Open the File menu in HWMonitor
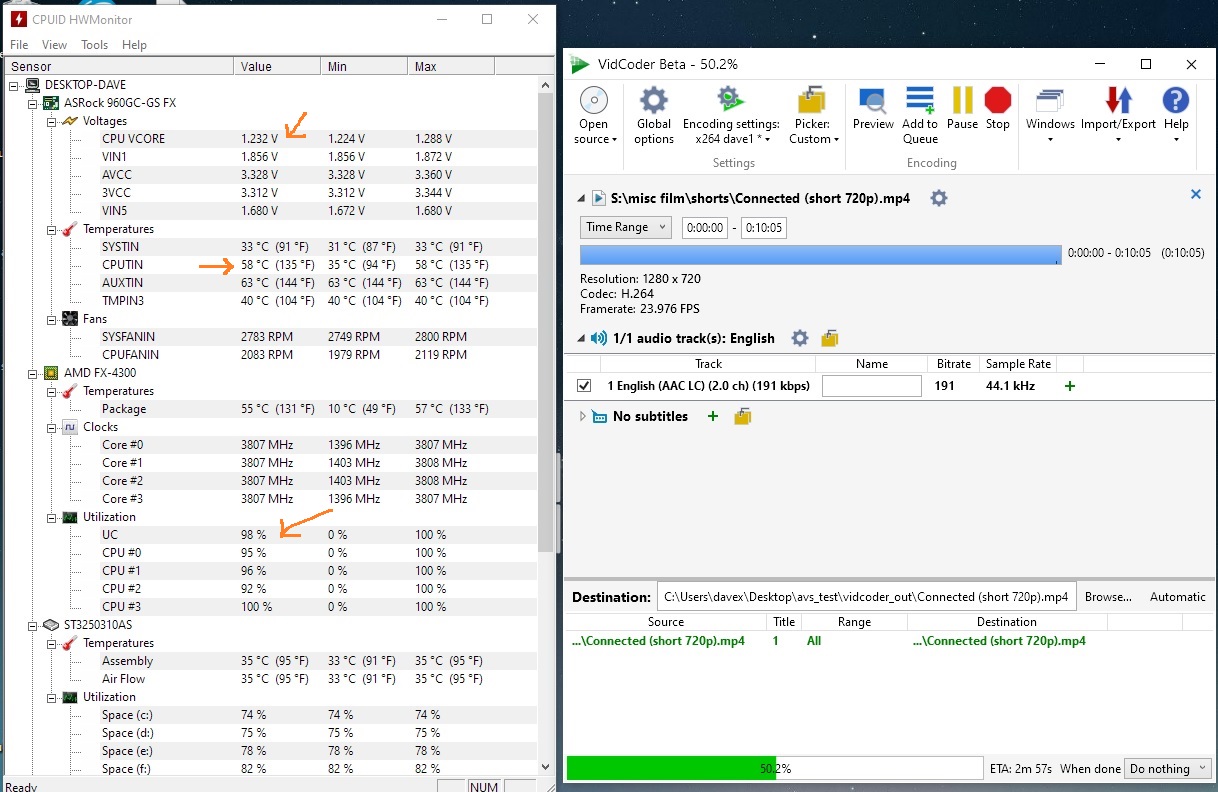Screen dimensions: 1218x792 (x=19, y=45)
